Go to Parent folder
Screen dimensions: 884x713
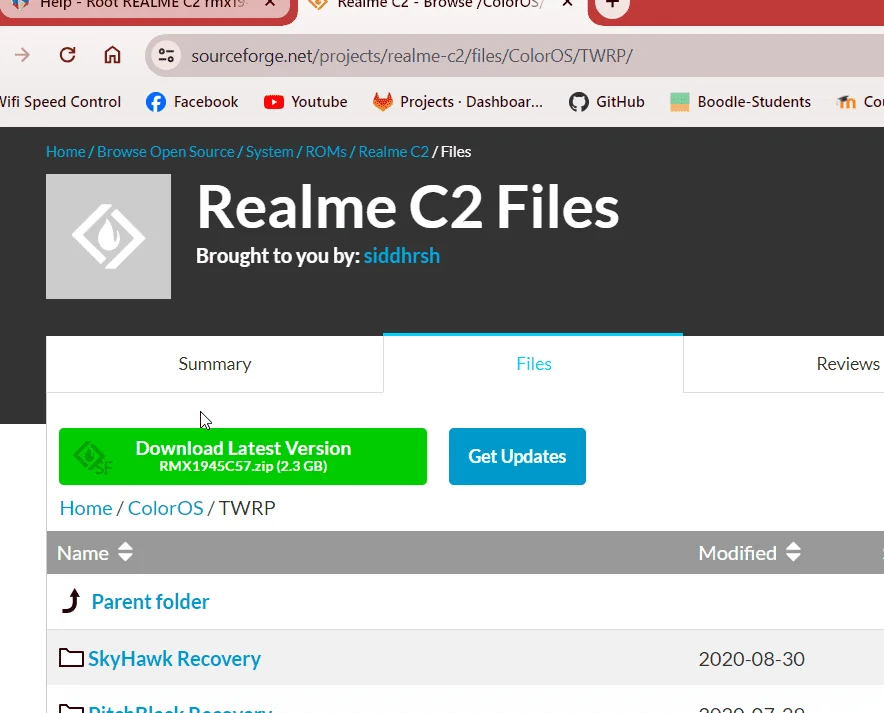150,602
